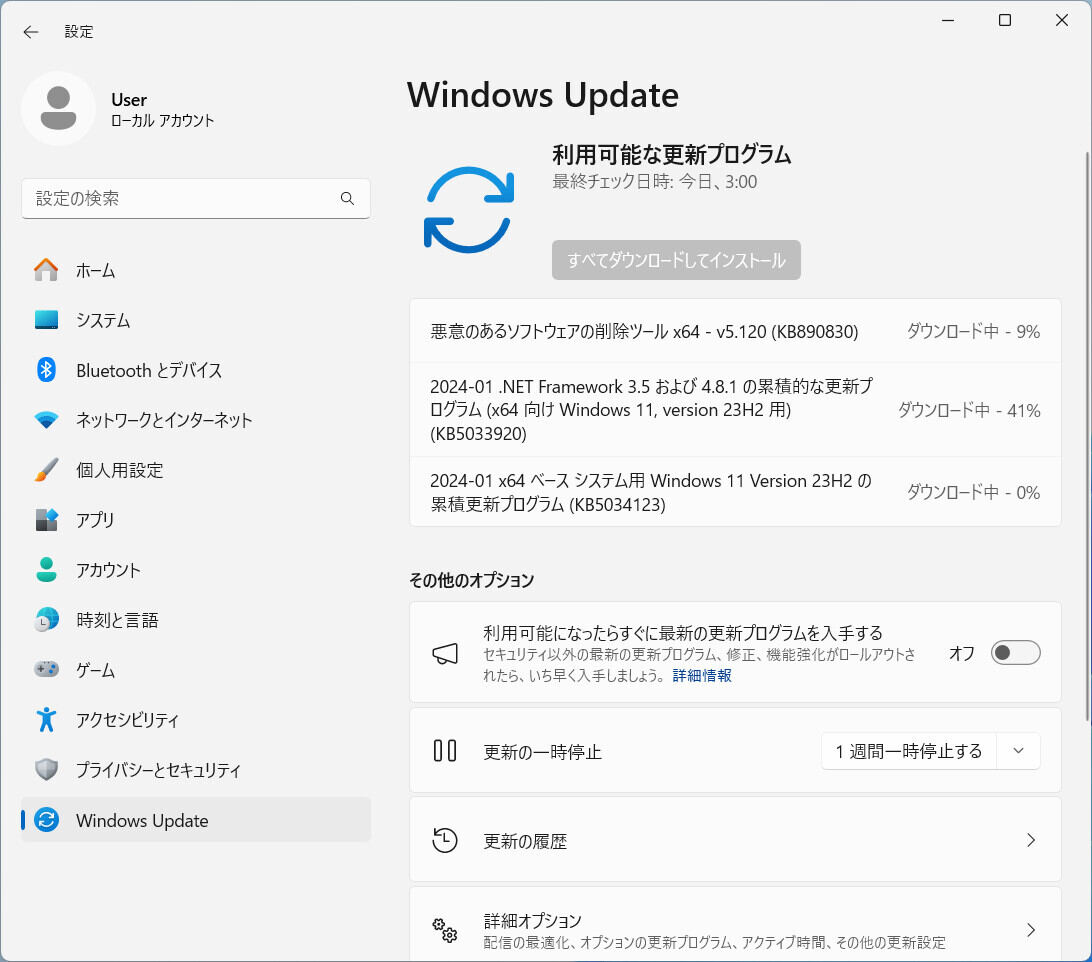Screen dimensions: 1092x962
Task: Click the apps icon beside アプリ
Action: (46, 520)
